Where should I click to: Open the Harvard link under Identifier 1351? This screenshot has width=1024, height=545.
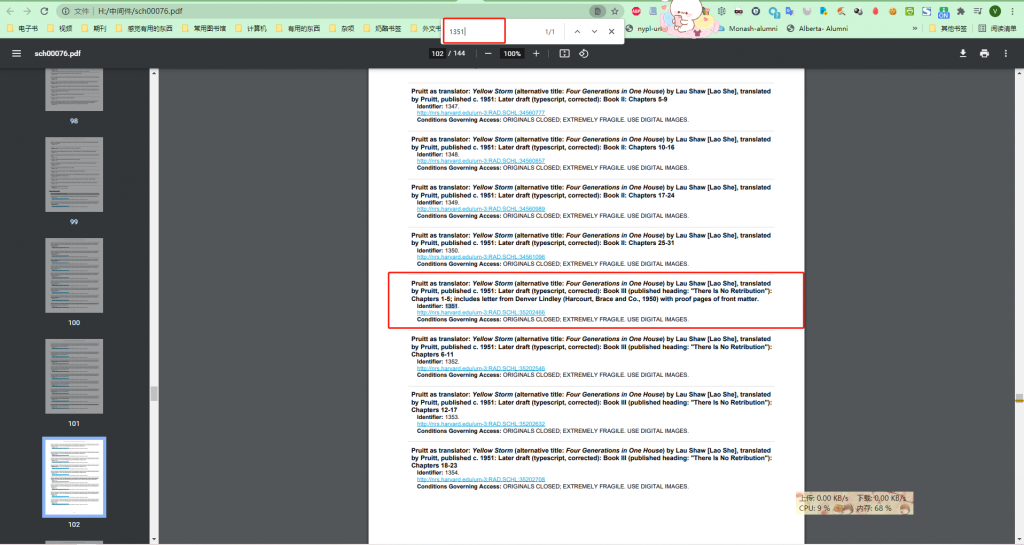tap(481, 313)
